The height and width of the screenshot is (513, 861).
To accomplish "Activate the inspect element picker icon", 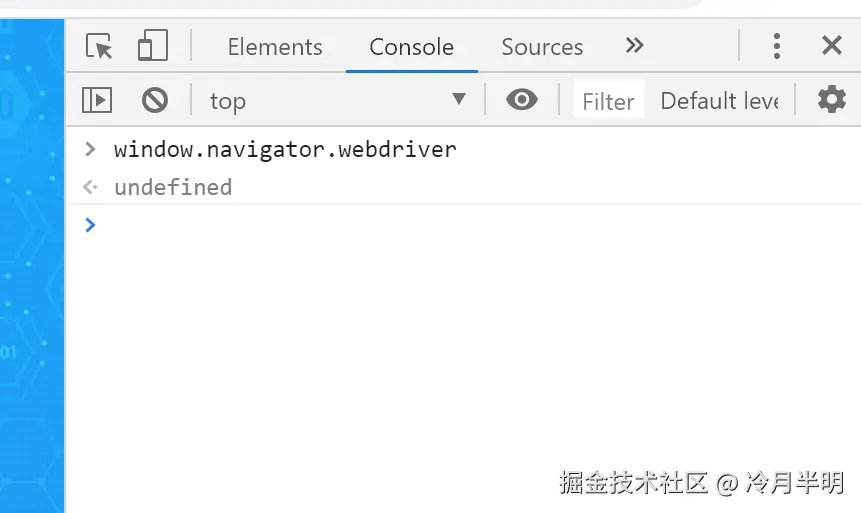I will (x=99, y=46).
